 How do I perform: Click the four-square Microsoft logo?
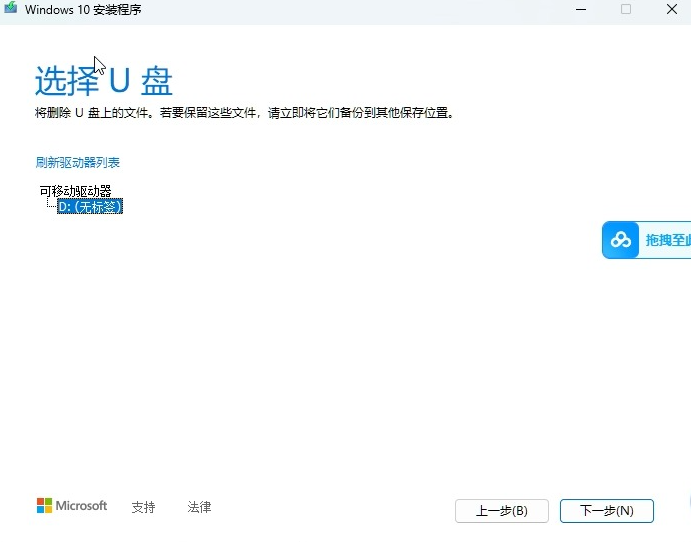click(x=45, y=506)
